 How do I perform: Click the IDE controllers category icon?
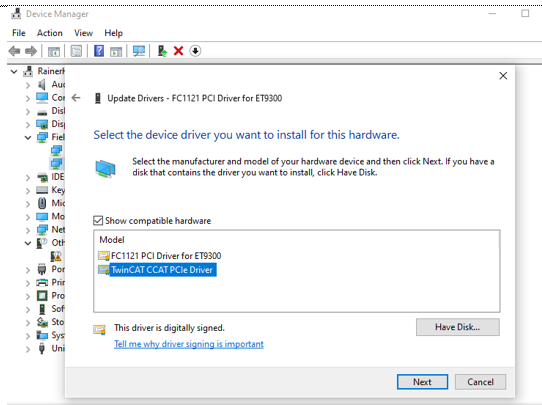(x=42, y=177)
